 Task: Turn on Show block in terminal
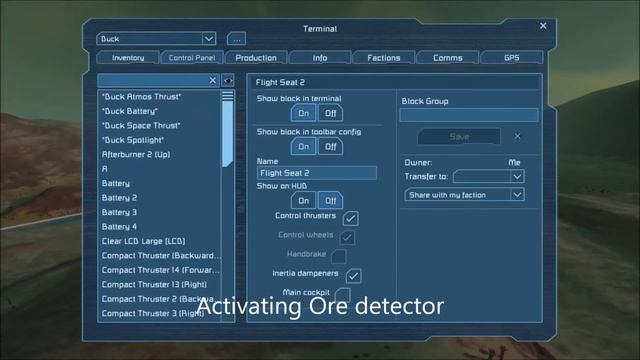click(x=303, y=113)
